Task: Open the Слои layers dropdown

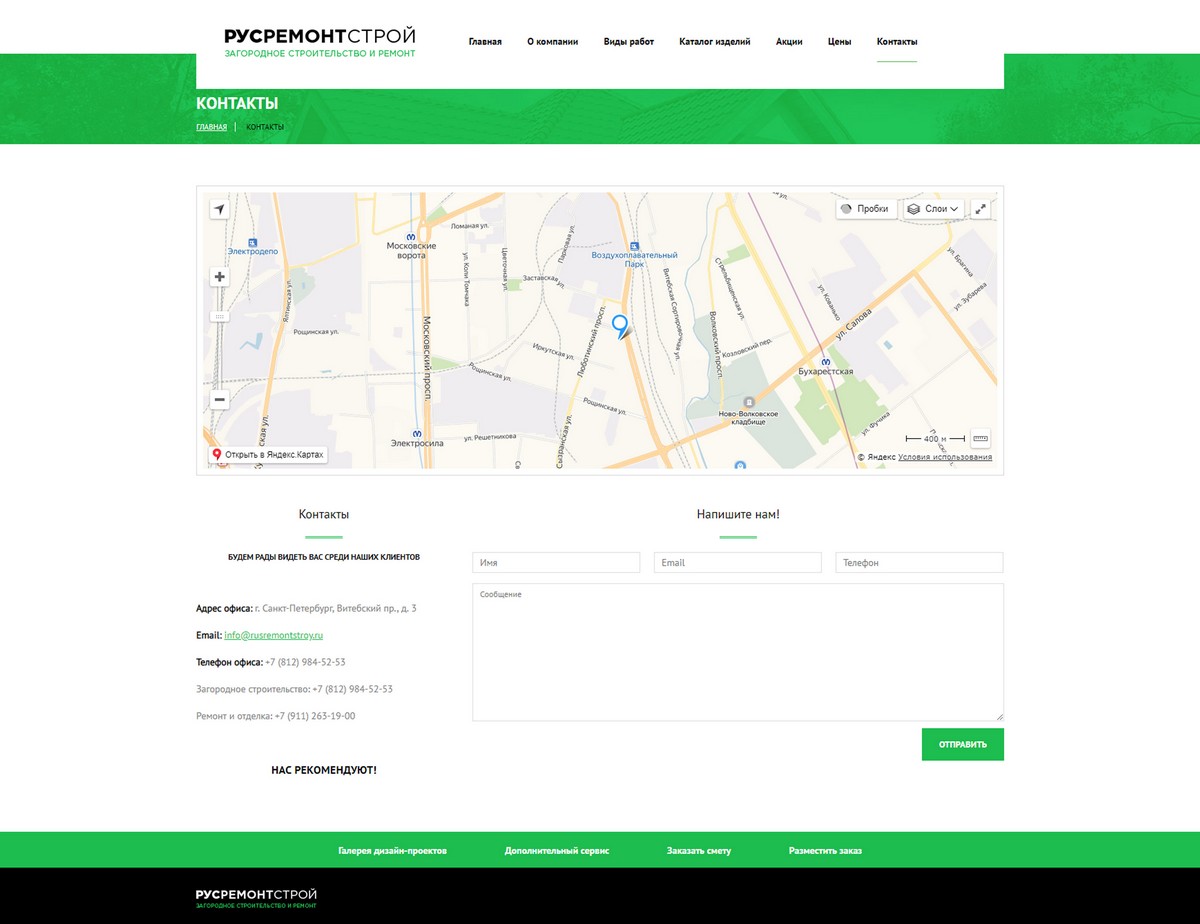Action: tap(934, 209)
